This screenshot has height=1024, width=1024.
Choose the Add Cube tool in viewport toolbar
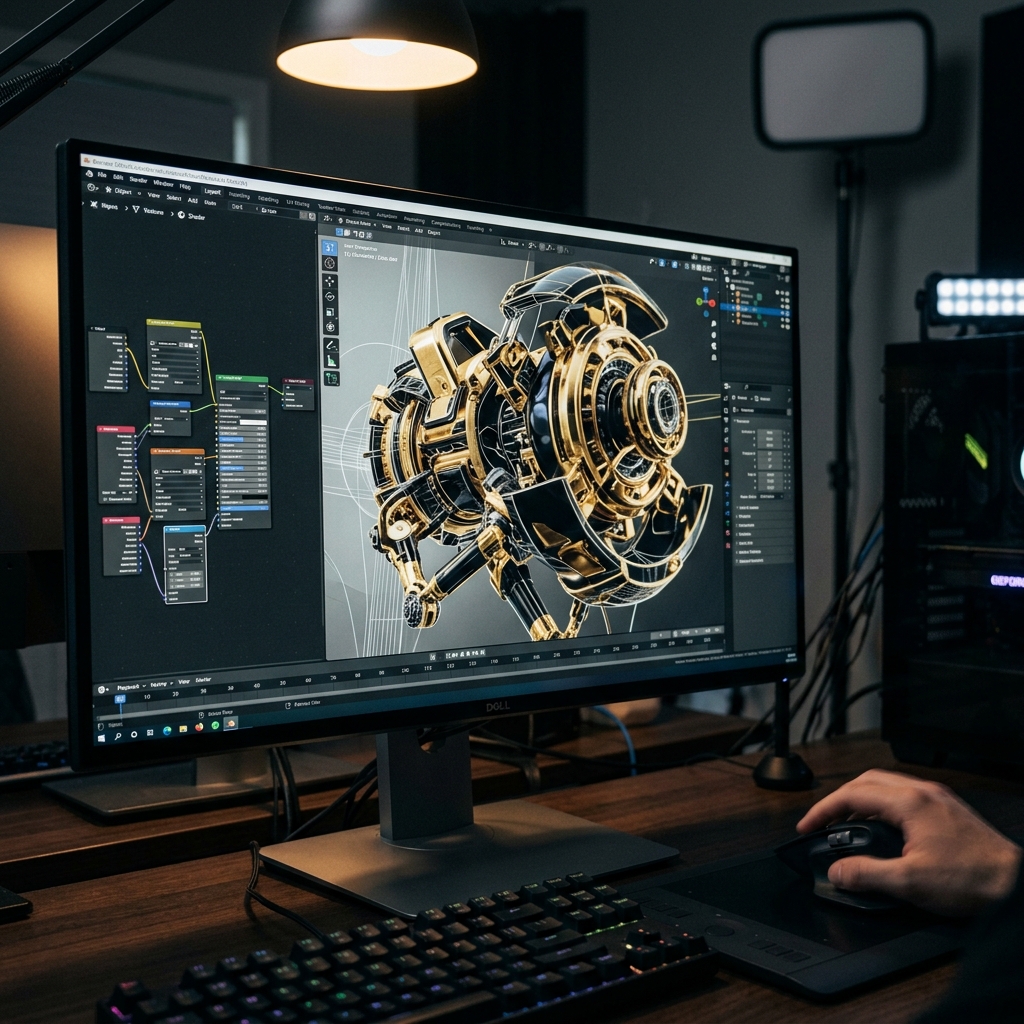coord(332,377)
